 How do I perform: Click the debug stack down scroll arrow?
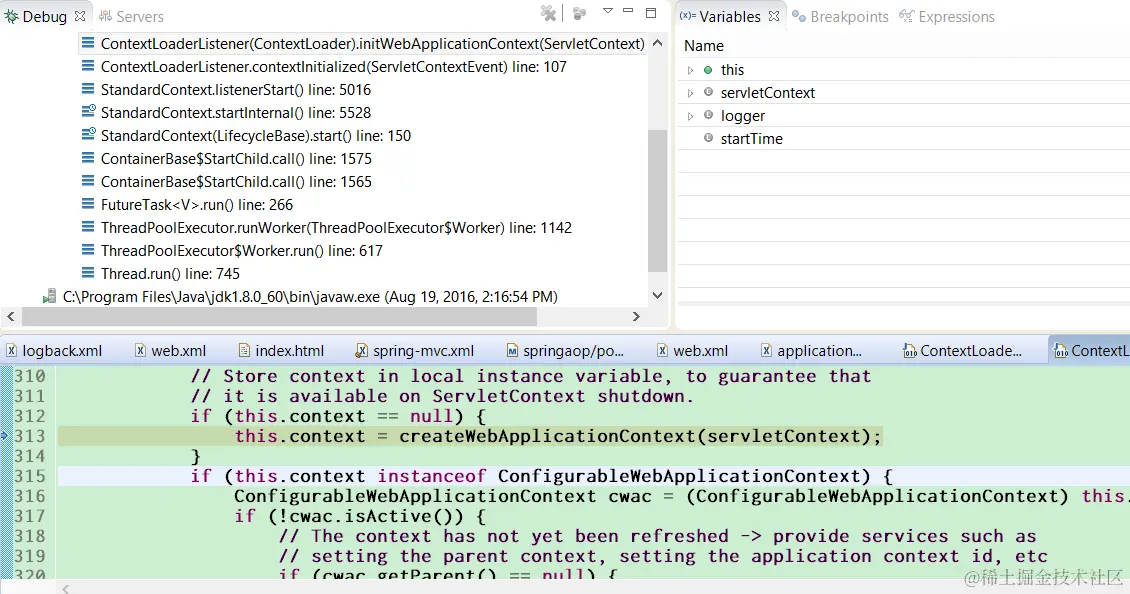(657, 295)
